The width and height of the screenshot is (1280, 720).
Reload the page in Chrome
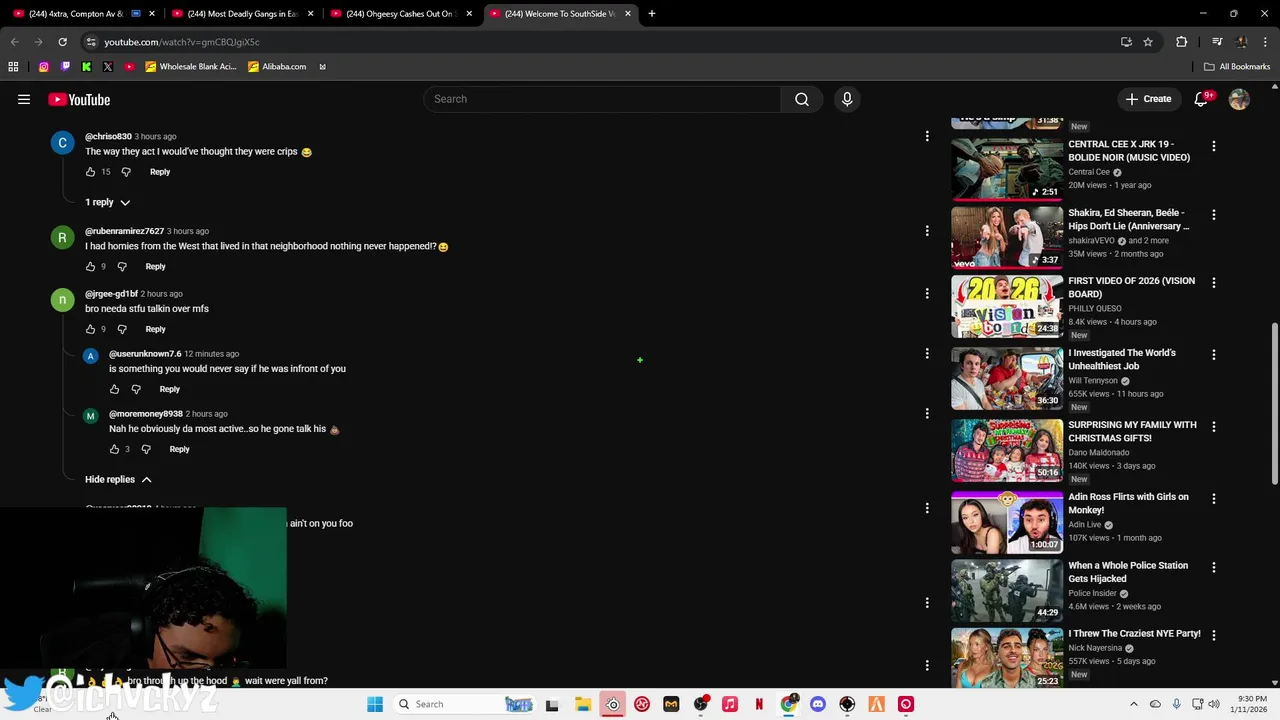(62, 42)
